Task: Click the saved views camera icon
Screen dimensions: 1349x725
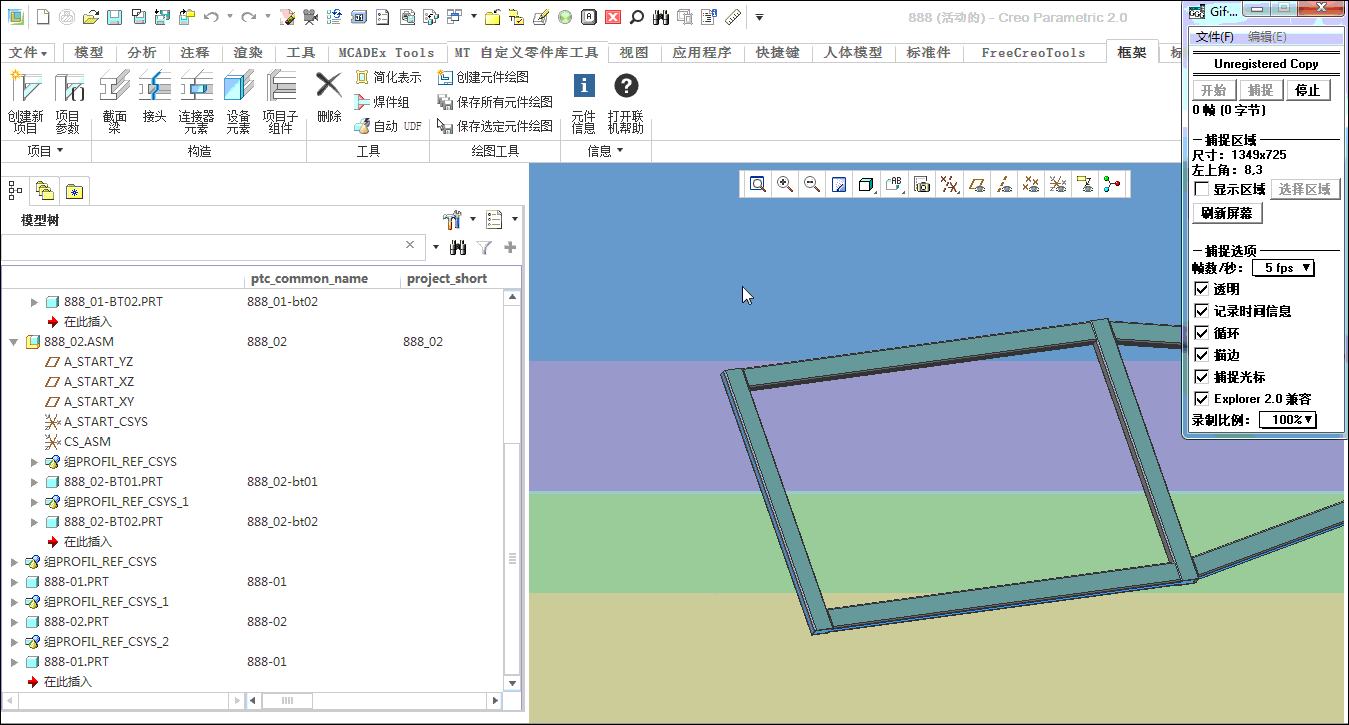Action: click(x=922, y=184)
